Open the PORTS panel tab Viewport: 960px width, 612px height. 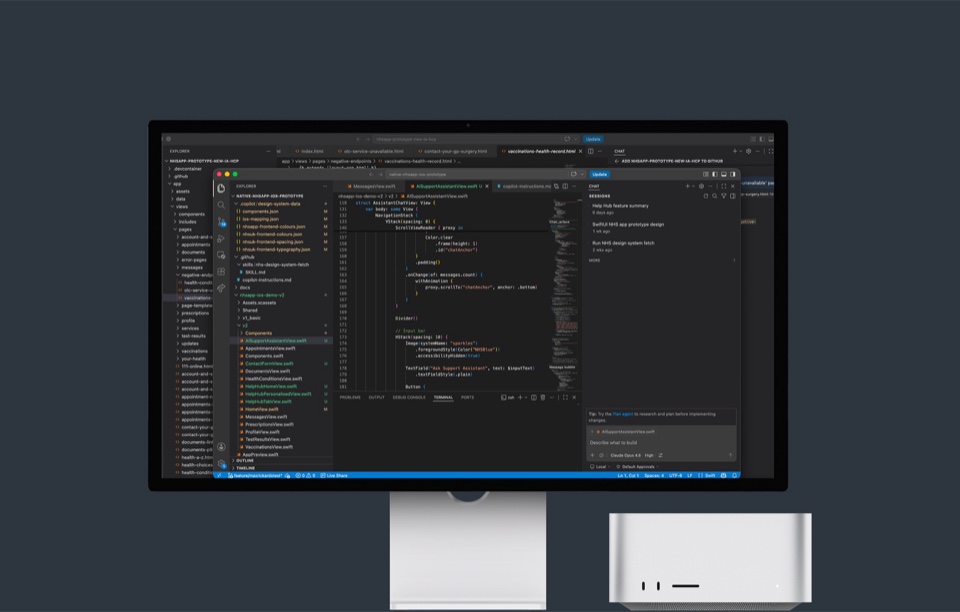[x=468, y=398]
